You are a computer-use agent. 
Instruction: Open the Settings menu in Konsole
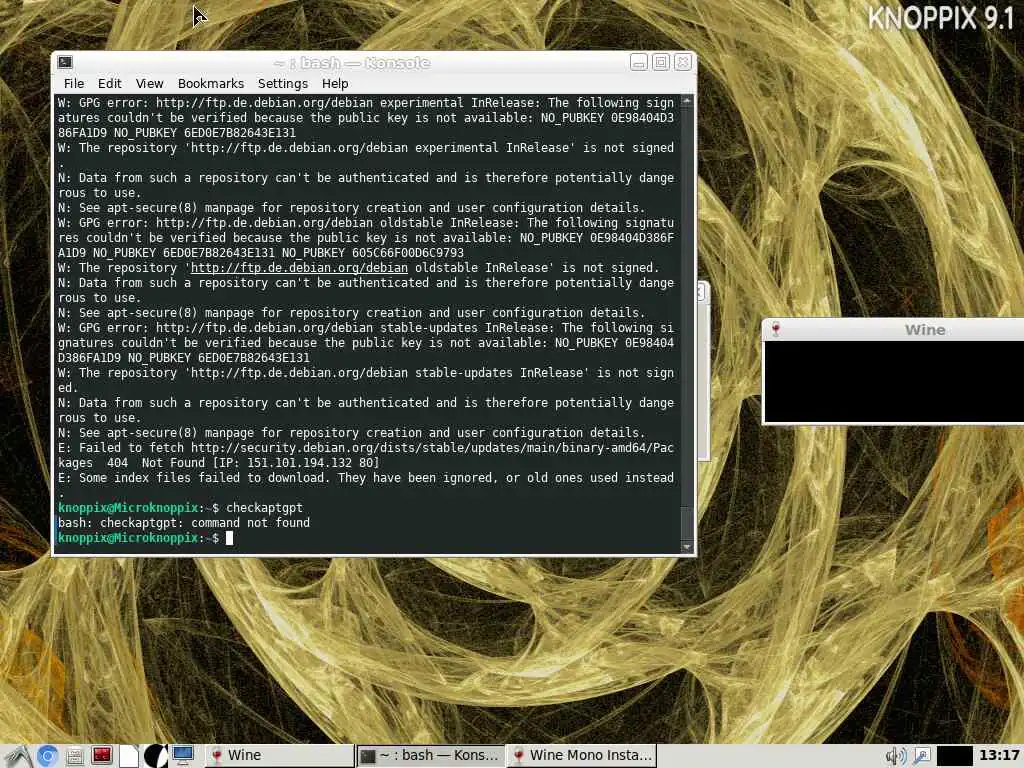click(283, 84)
